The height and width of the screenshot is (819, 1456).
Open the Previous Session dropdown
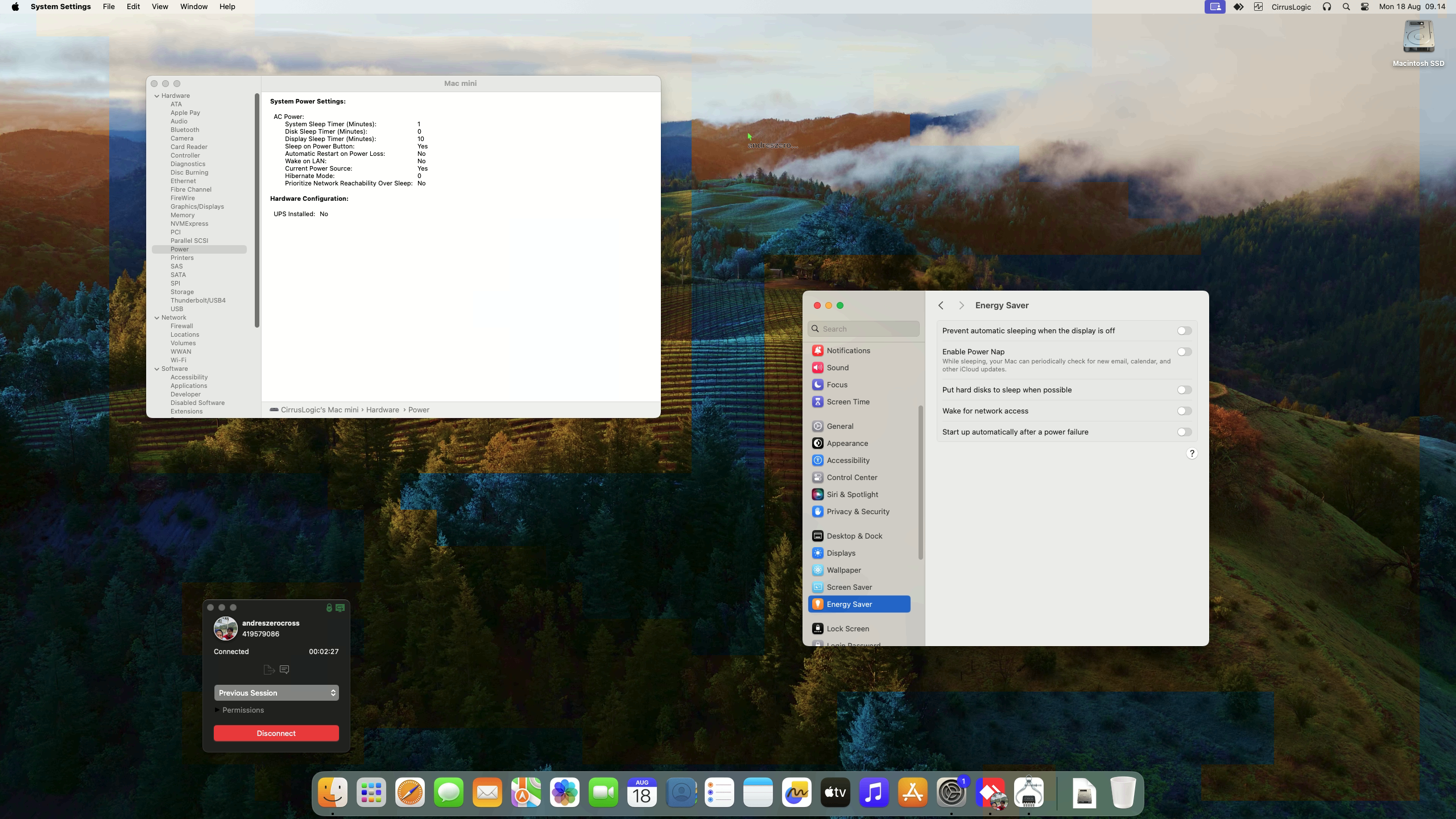click(x=276, y=693)
